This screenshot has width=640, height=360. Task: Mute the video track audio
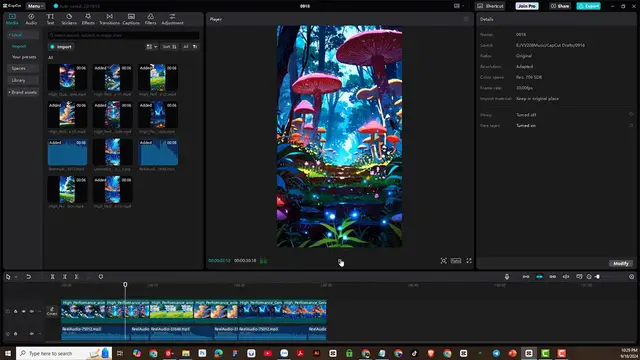tap(31, 311)
